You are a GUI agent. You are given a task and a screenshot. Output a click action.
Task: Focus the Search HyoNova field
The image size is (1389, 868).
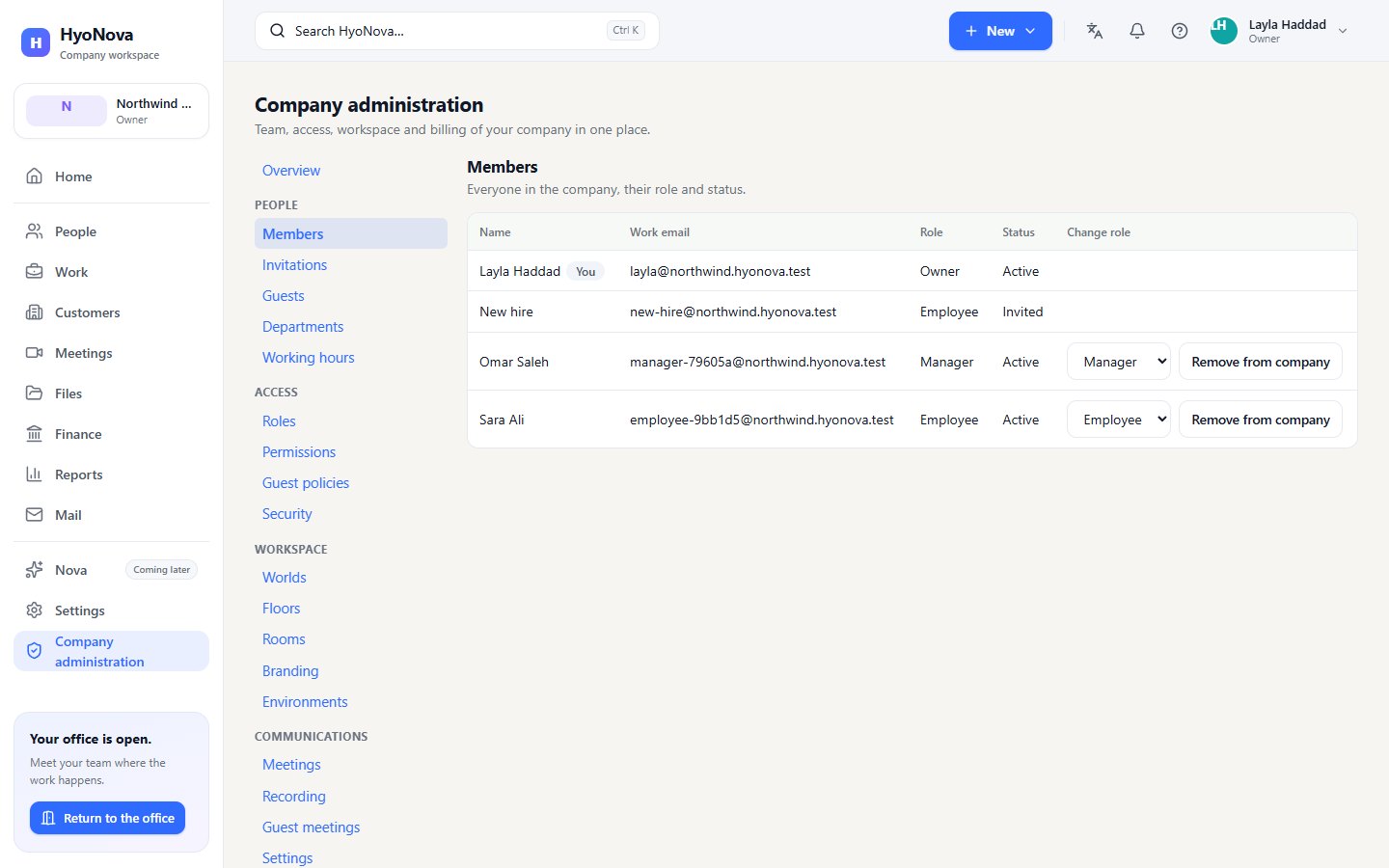coord(457,31)
